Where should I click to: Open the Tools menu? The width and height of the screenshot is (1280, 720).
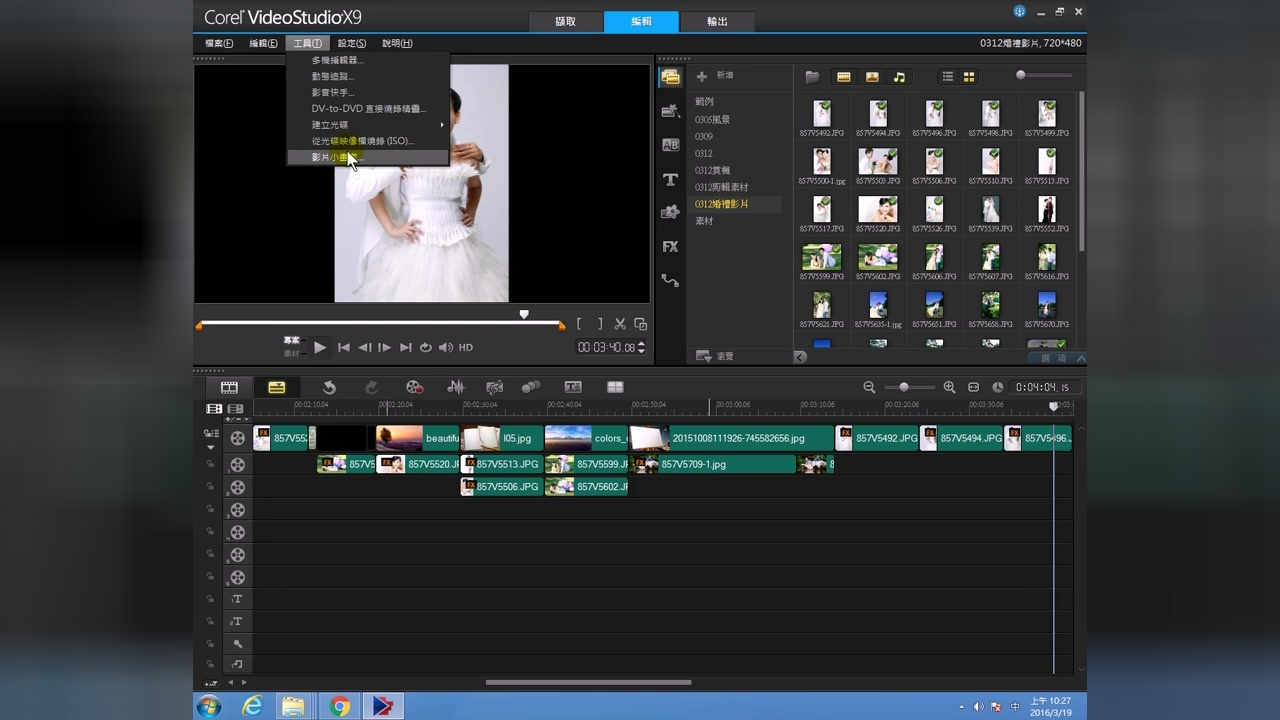307,43
